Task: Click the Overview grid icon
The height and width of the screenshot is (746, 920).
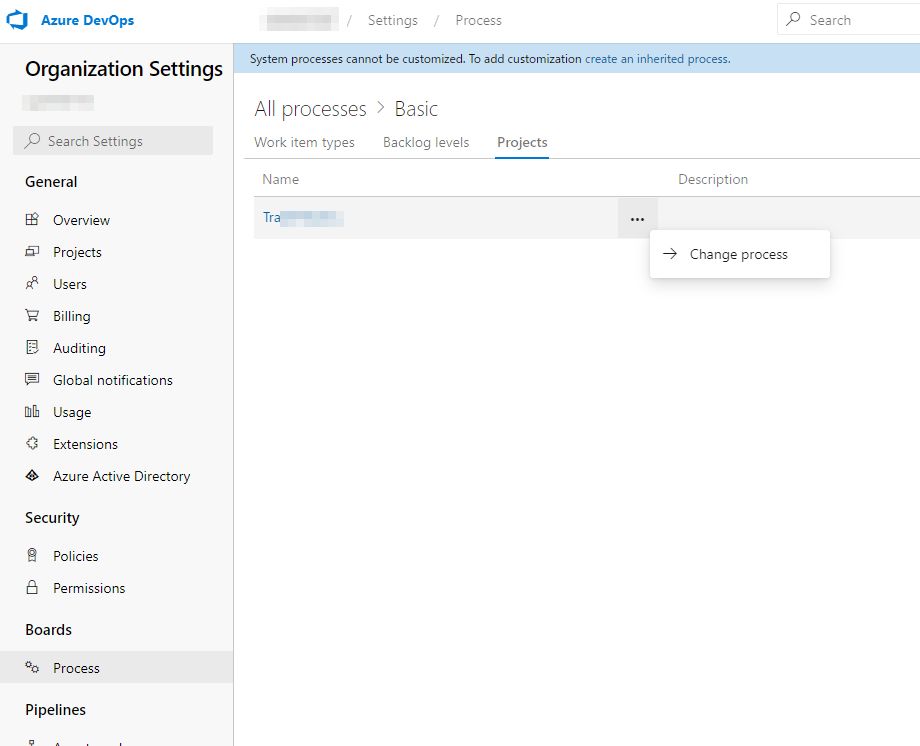Action: point(32,220)
